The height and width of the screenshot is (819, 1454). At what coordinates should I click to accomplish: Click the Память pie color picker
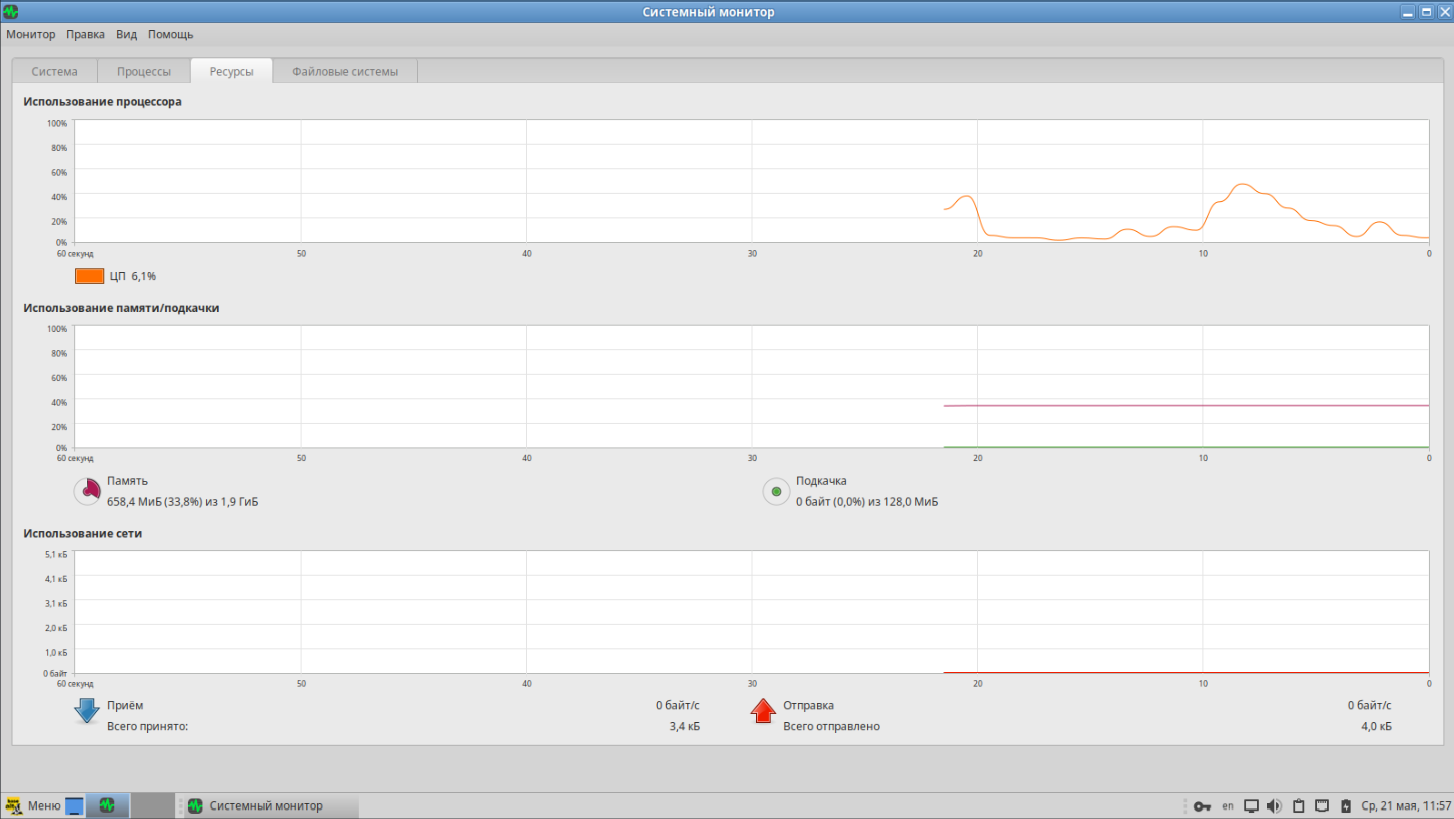(x=87, y=491)
